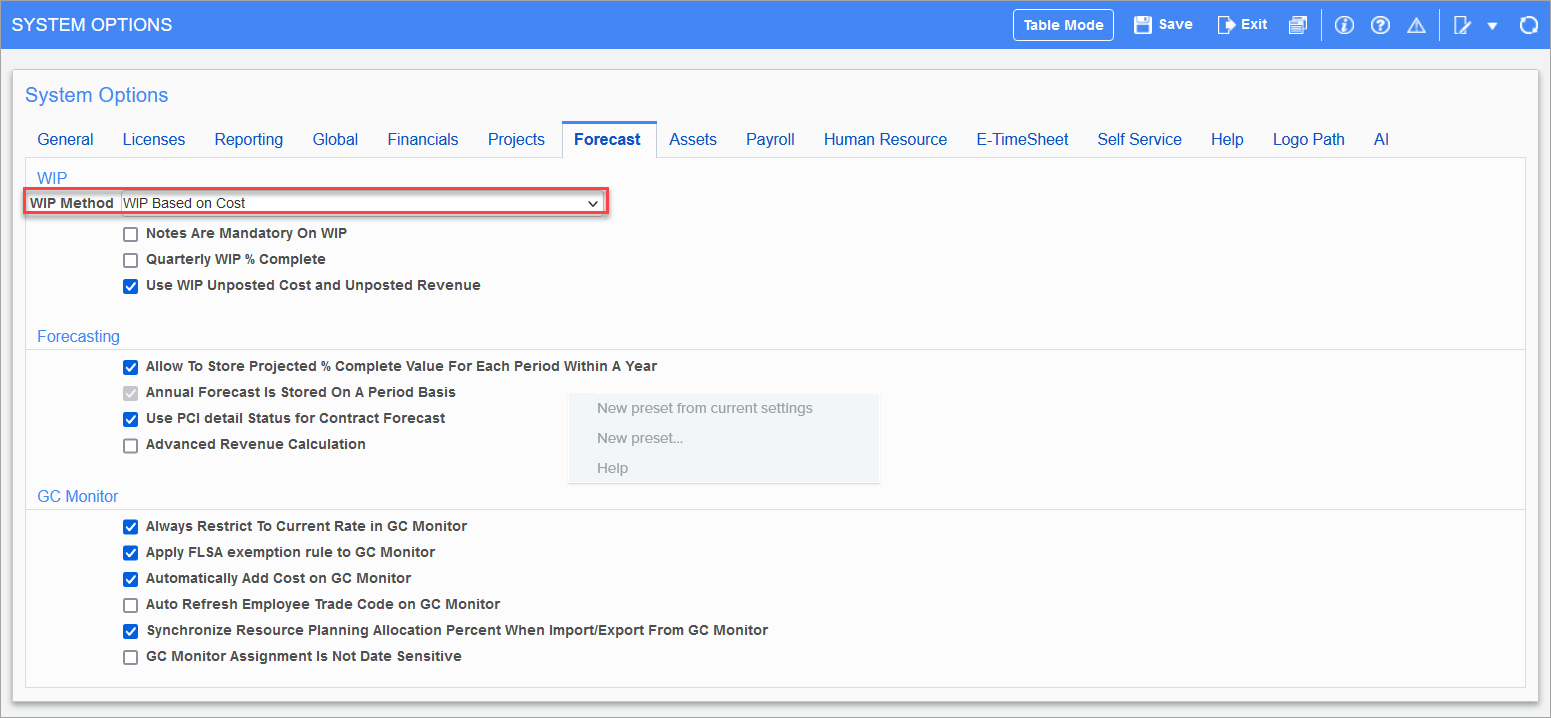
Task: Toggle Apply FLSA exemption rule to GC Monitor
Action: click(130, 553)
